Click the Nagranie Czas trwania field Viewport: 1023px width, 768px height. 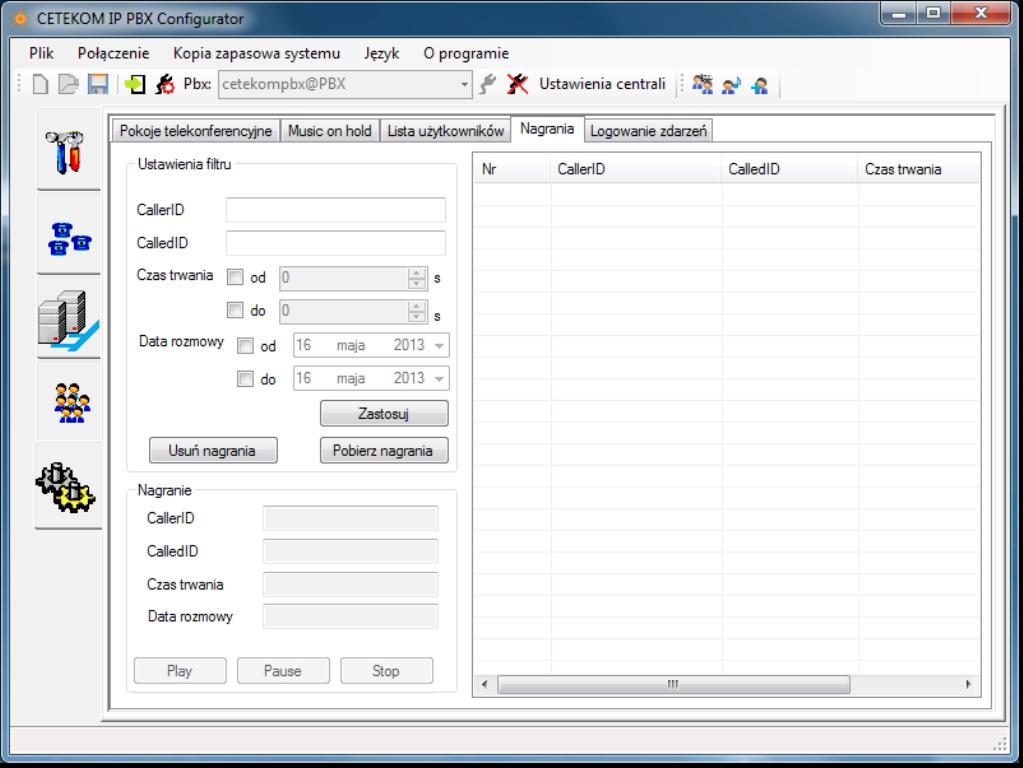(350, 584)
